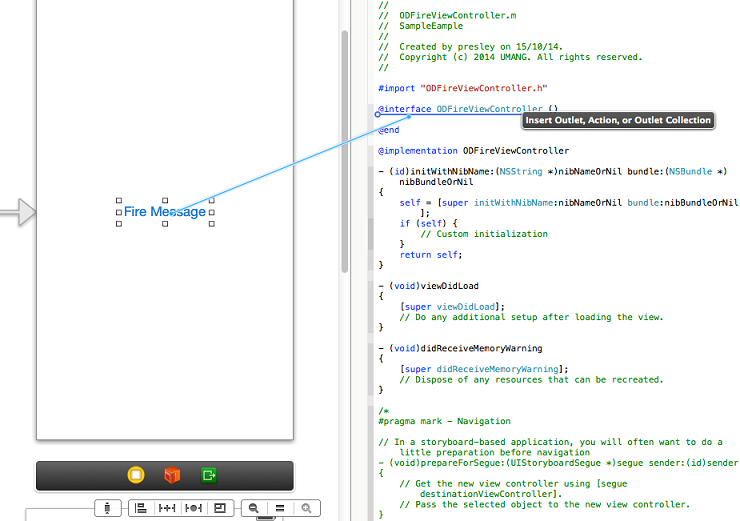Screen dimensions: 740x521
Task: Zoom out the storyboard canvas
Action: point(254,508)
